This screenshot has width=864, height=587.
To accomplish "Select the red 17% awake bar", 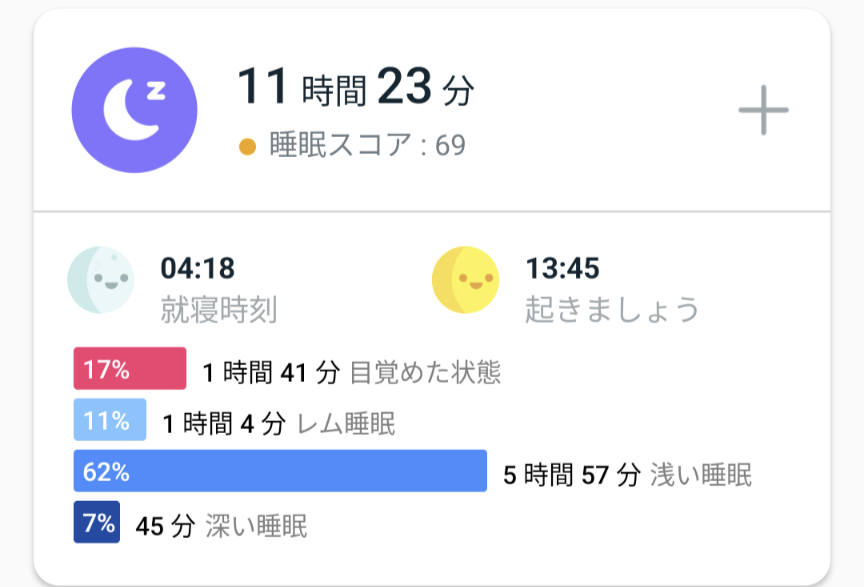I will pyautogui.click(x=130, y=369).
